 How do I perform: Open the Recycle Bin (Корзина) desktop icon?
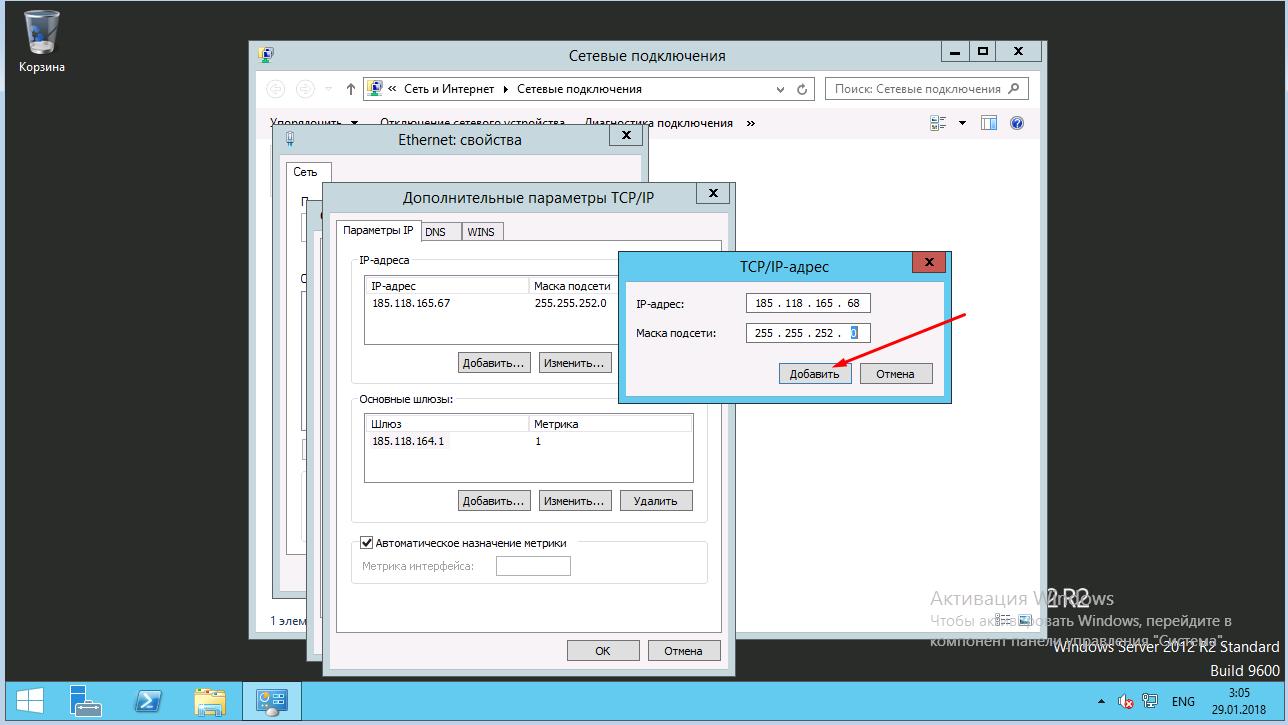(x=41, y=42)
